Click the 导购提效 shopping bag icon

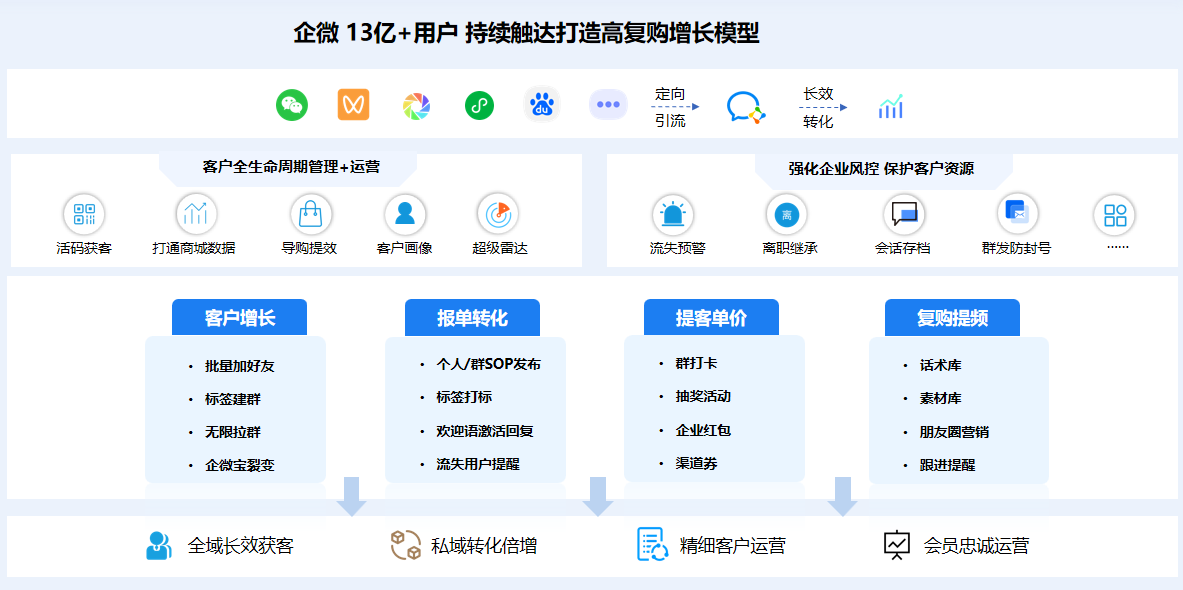coord(310,215)
